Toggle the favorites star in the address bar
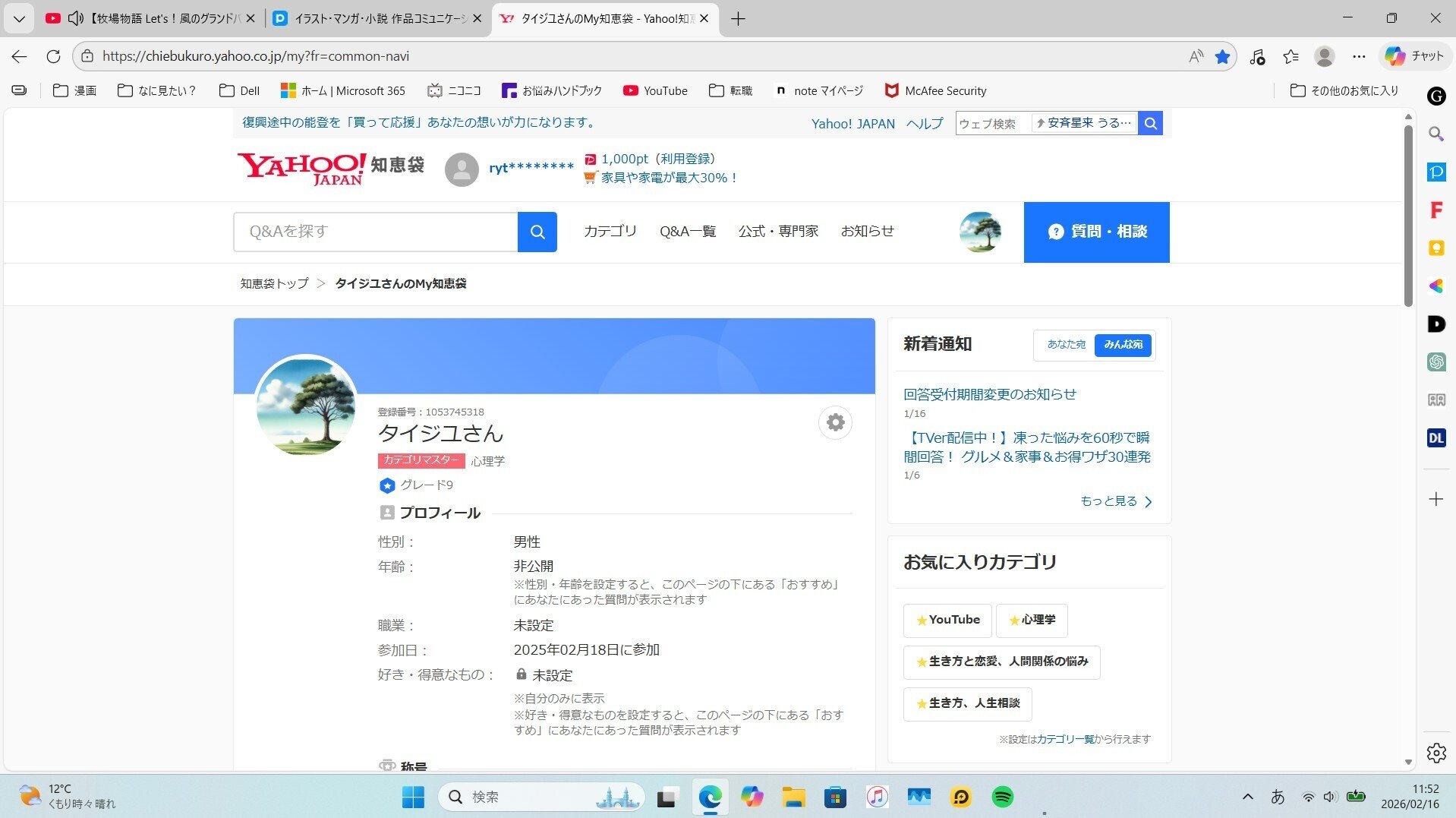 [1222, 56]
